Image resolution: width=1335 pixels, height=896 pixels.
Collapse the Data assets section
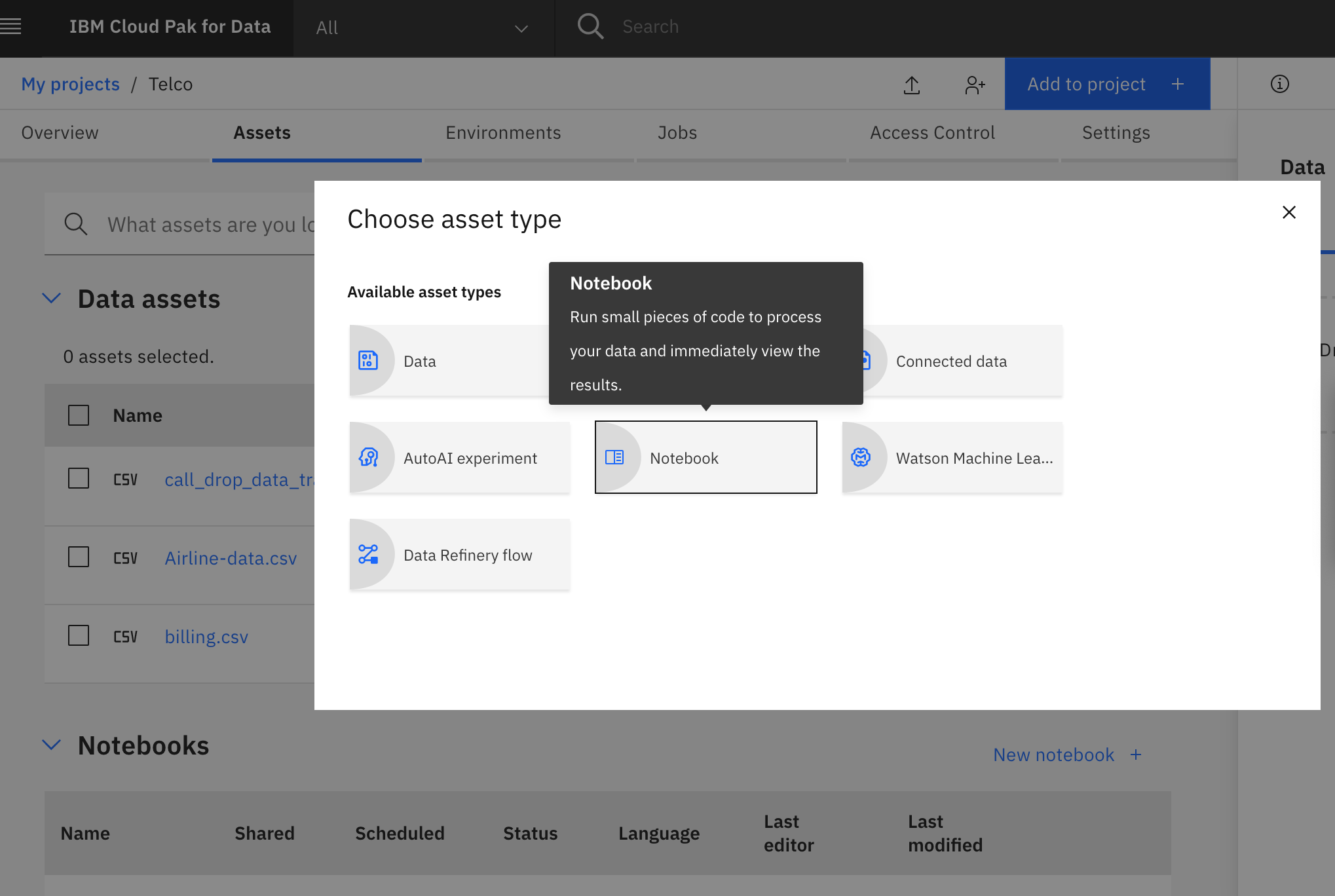click(52, 299)
